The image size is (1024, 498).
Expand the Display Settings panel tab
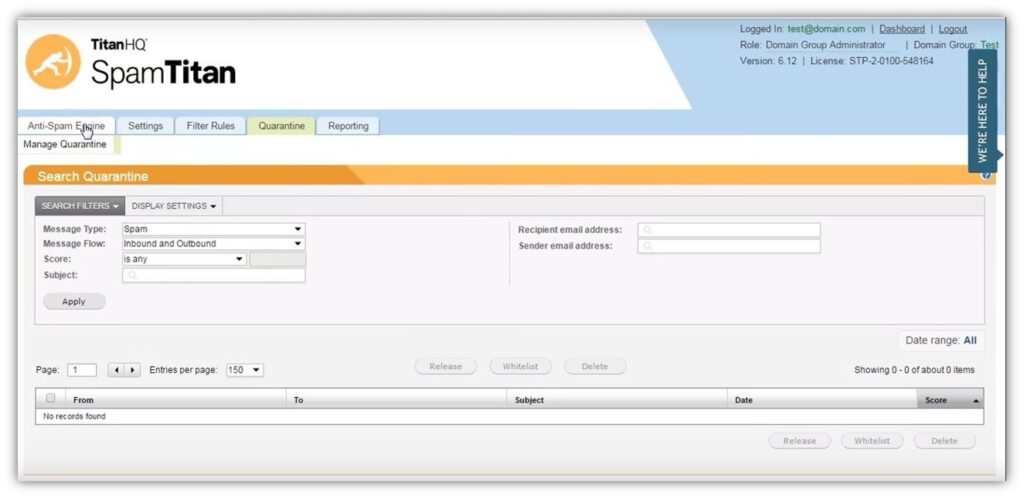click(174, 206)
